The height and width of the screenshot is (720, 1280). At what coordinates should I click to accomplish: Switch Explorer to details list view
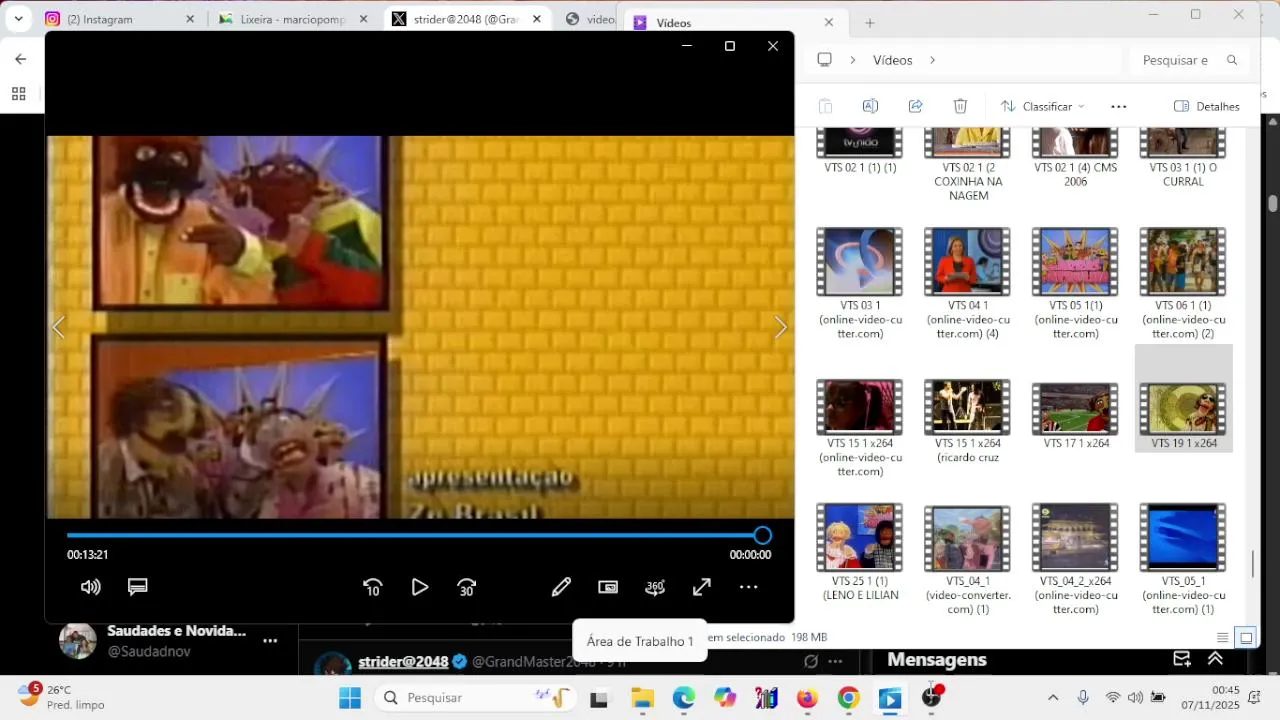1222,638
